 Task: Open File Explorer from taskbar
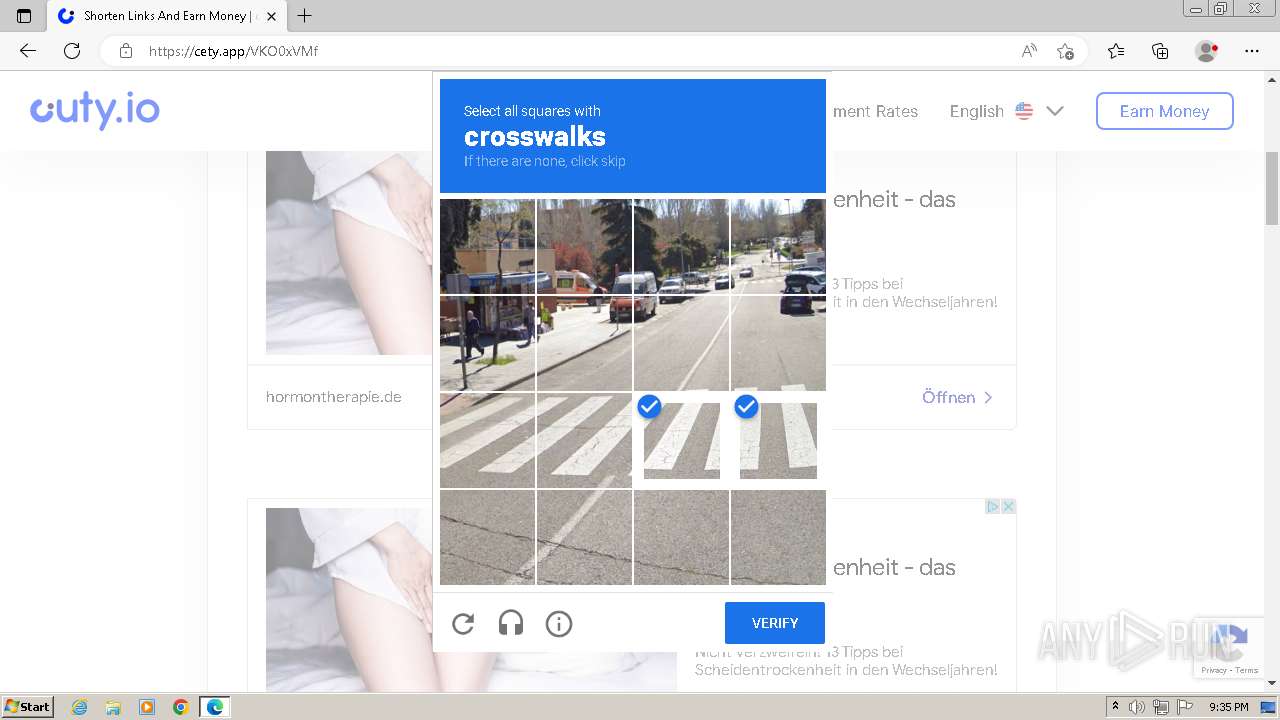click(x=113, y=707)
